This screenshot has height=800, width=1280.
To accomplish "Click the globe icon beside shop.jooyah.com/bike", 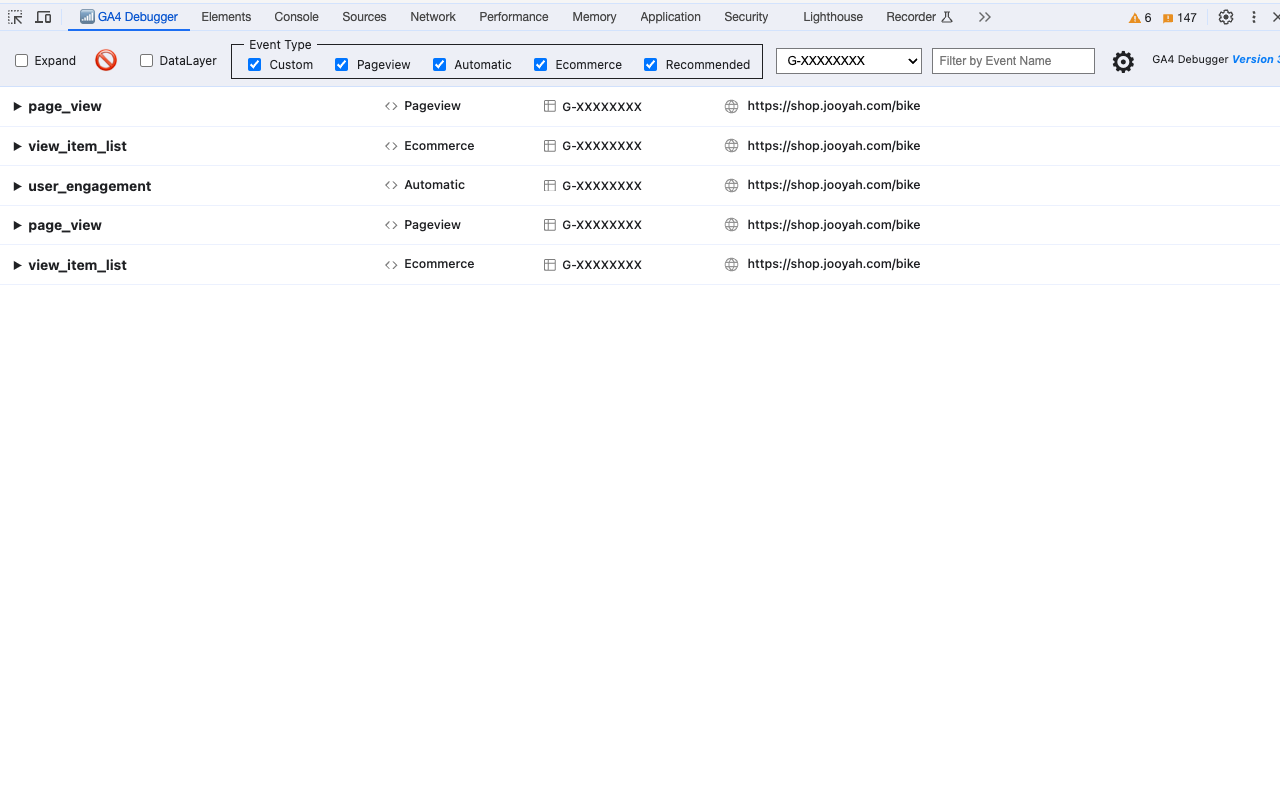I will click(x=731, y=106).
